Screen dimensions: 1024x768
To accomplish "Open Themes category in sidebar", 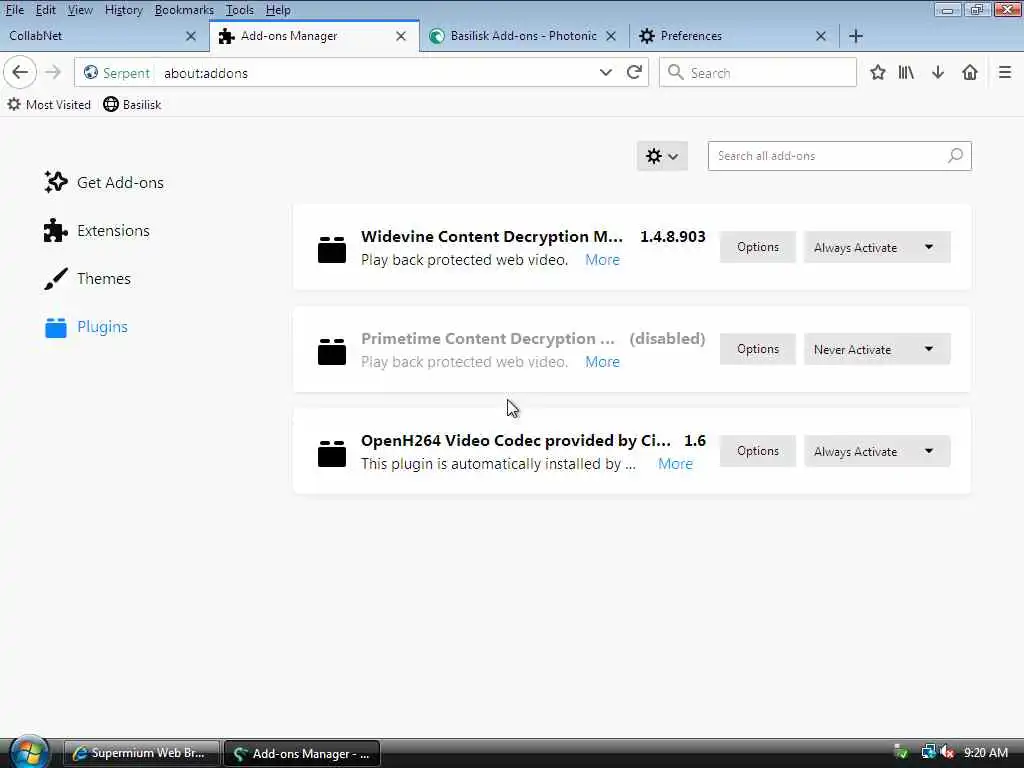I will tap(88, 278).
